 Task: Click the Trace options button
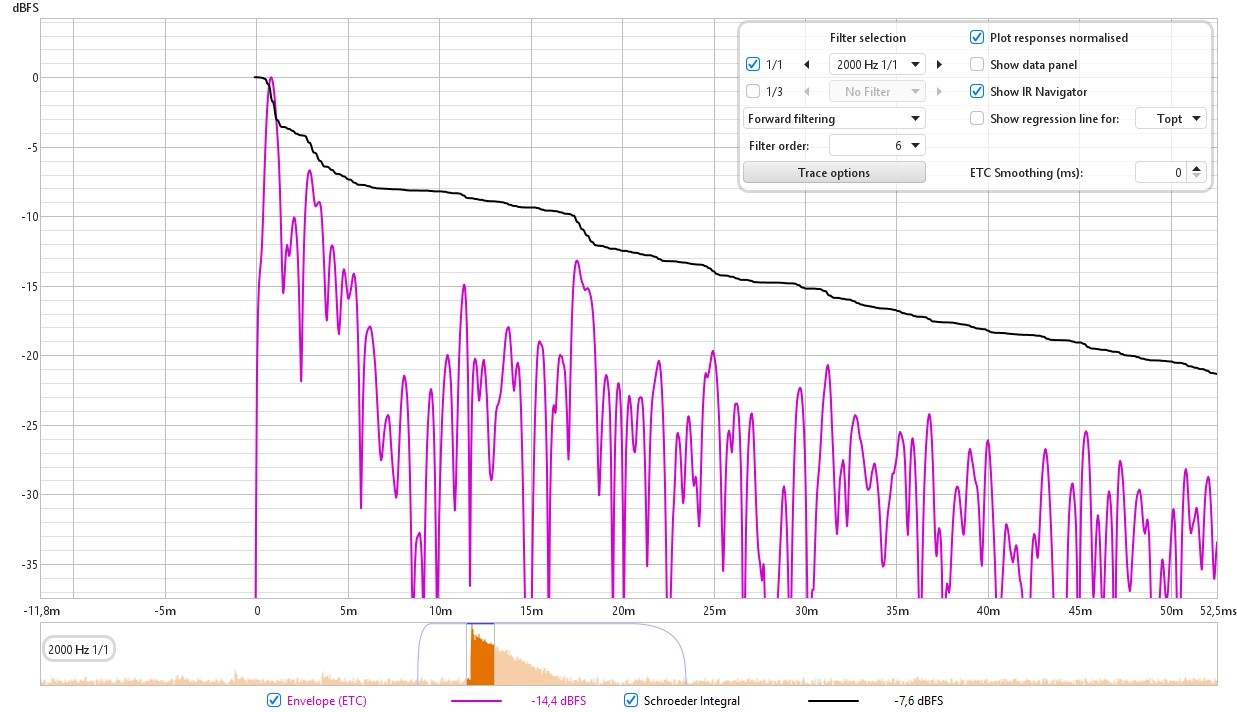(834, 173)
